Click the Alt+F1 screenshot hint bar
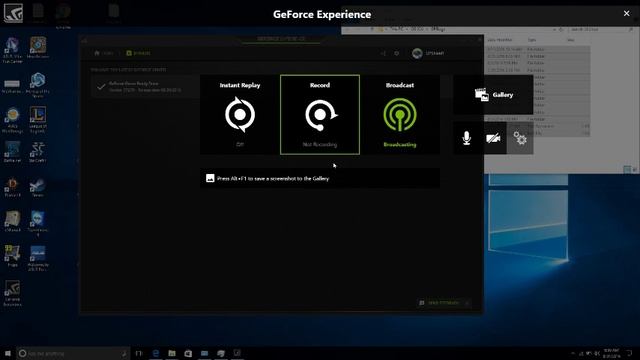Screen dimensions: 640x360 (x=320, y=178)
